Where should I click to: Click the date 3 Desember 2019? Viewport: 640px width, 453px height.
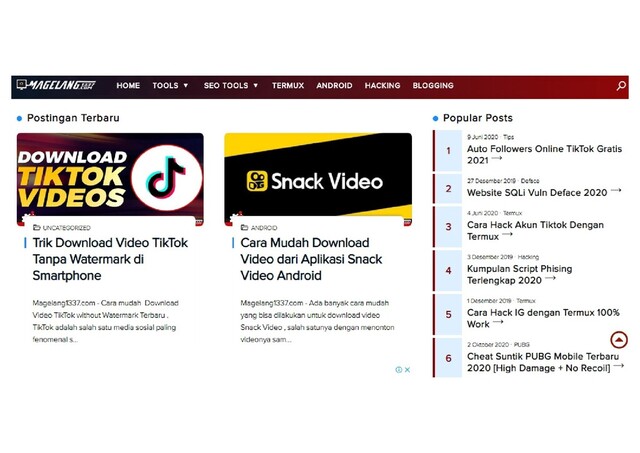click(490, 257)
